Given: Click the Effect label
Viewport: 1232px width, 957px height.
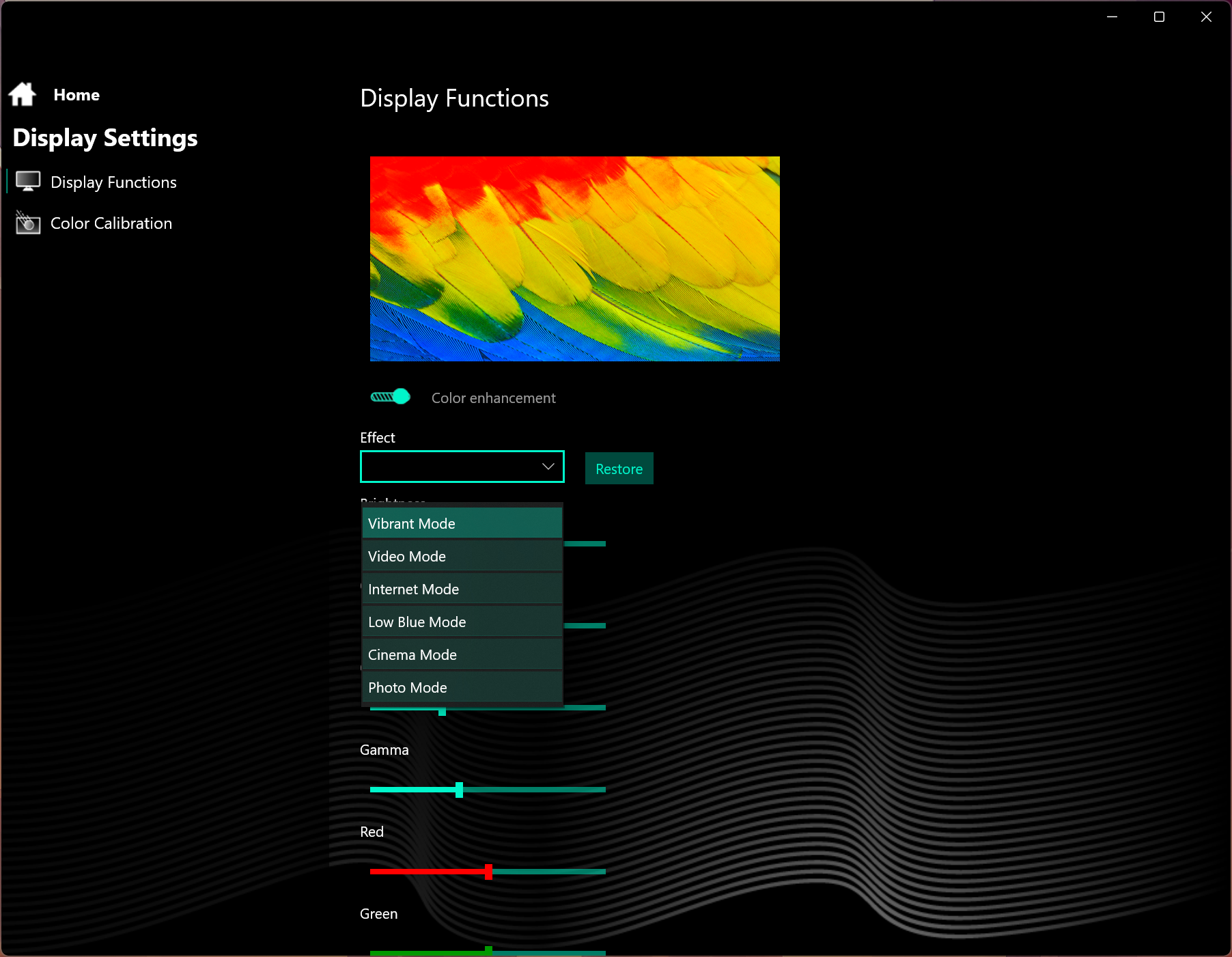Looking at the screenshot, I should tap(378, 437).
